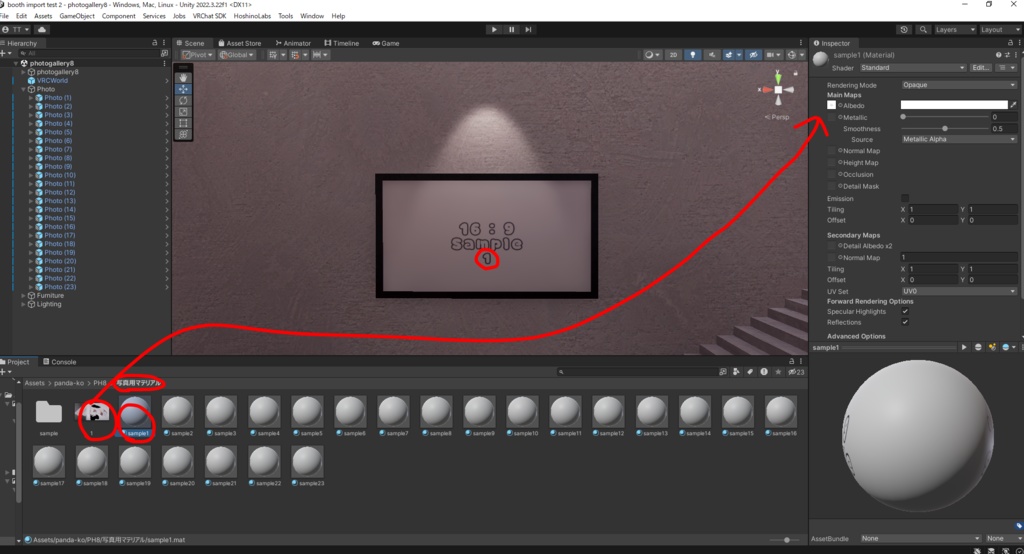Search by Label icon in Project panel
Screen dimensions: 1024x554
(750, 372)
